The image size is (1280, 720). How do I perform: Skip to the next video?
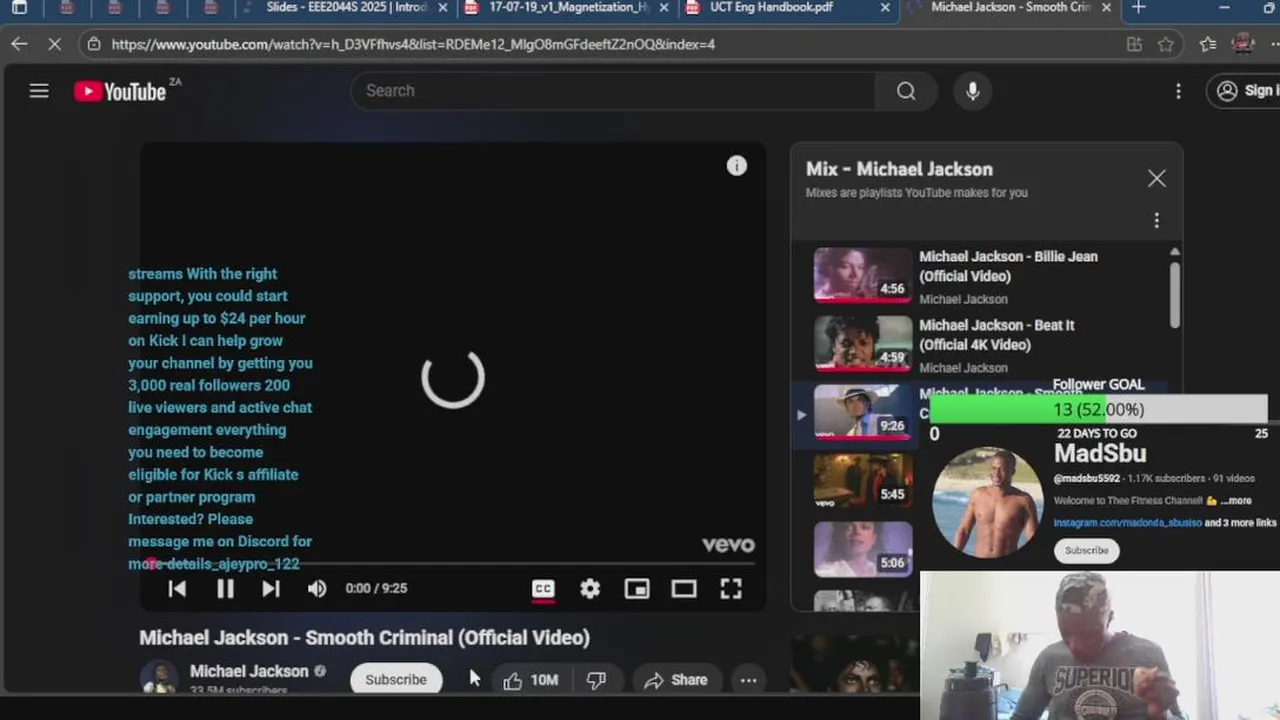[x=271, y=589]
